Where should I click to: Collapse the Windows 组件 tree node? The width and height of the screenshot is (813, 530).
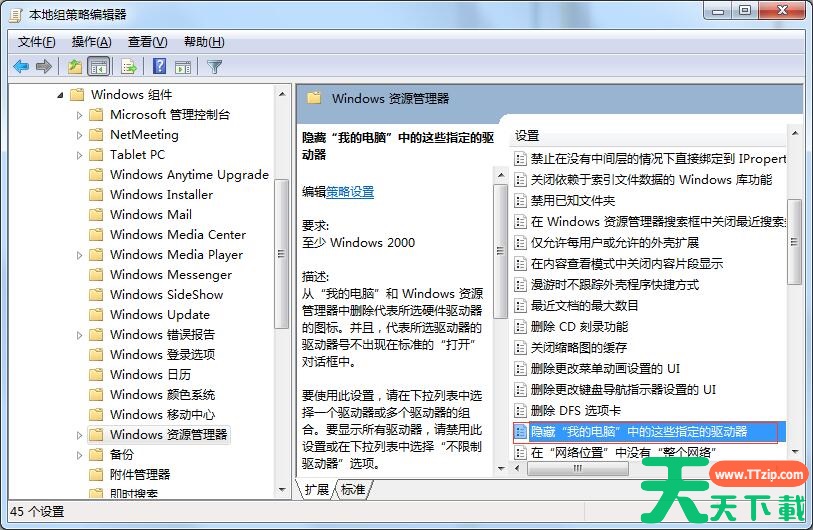click(60, 95)
